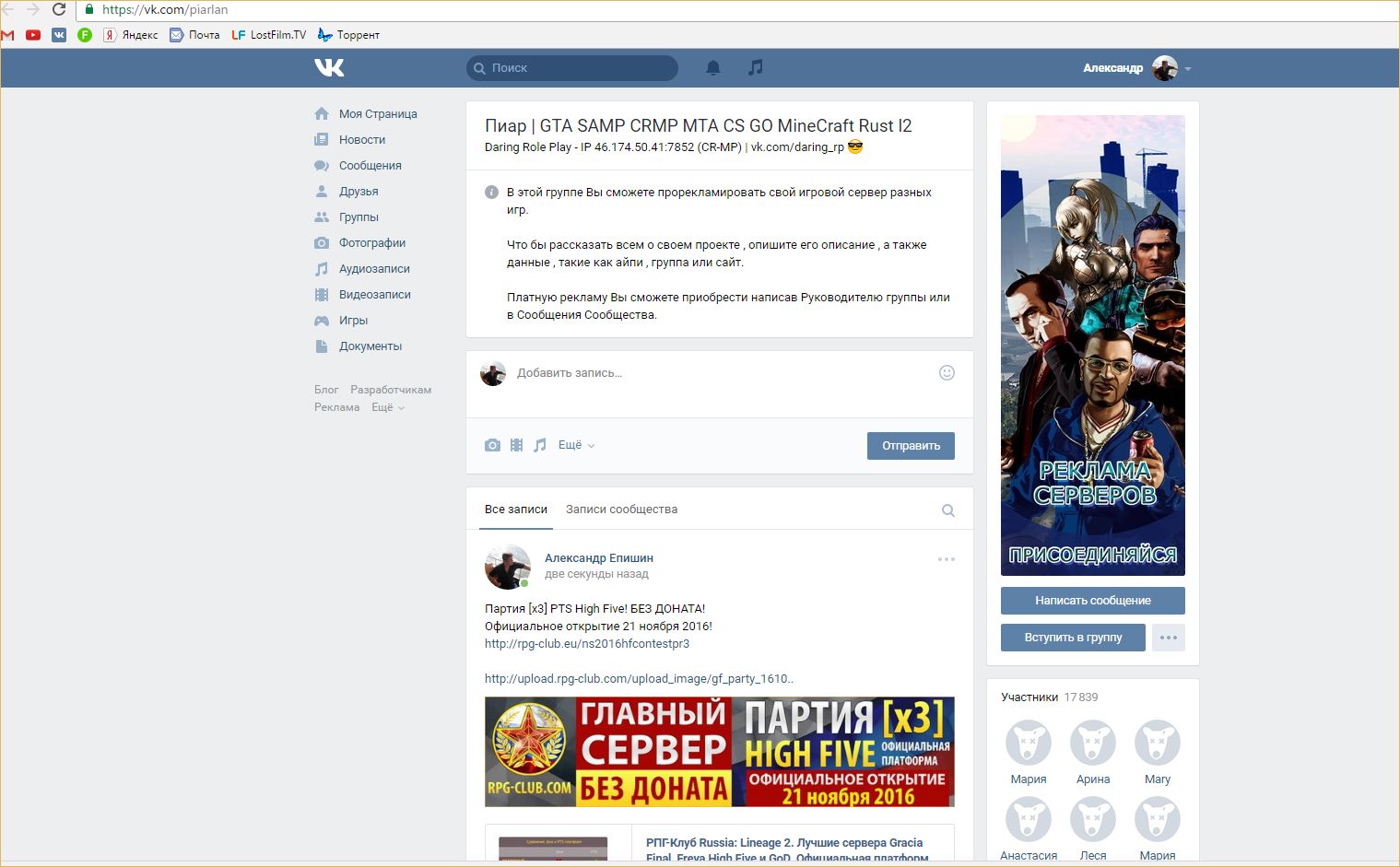Screen dimensions: 1400x867
Task: Select the Все записи tab
Action: pos(515,510)
